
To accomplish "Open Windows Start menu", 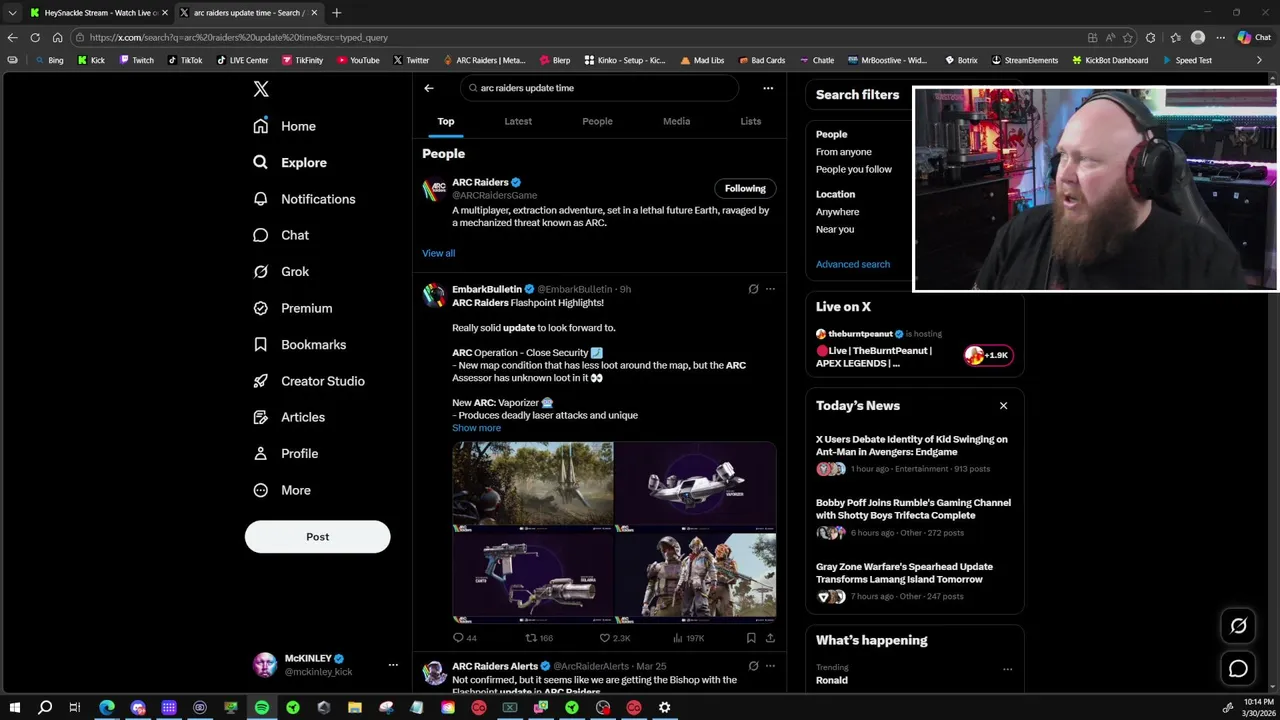I will click(x=14, y=707).
